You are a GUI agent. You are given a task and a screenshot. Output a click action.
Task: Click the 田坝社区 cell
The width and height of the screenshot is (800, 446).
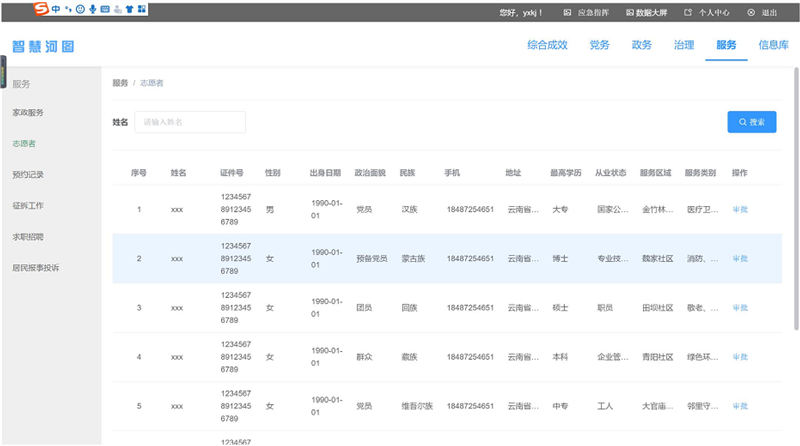[658, 308]
